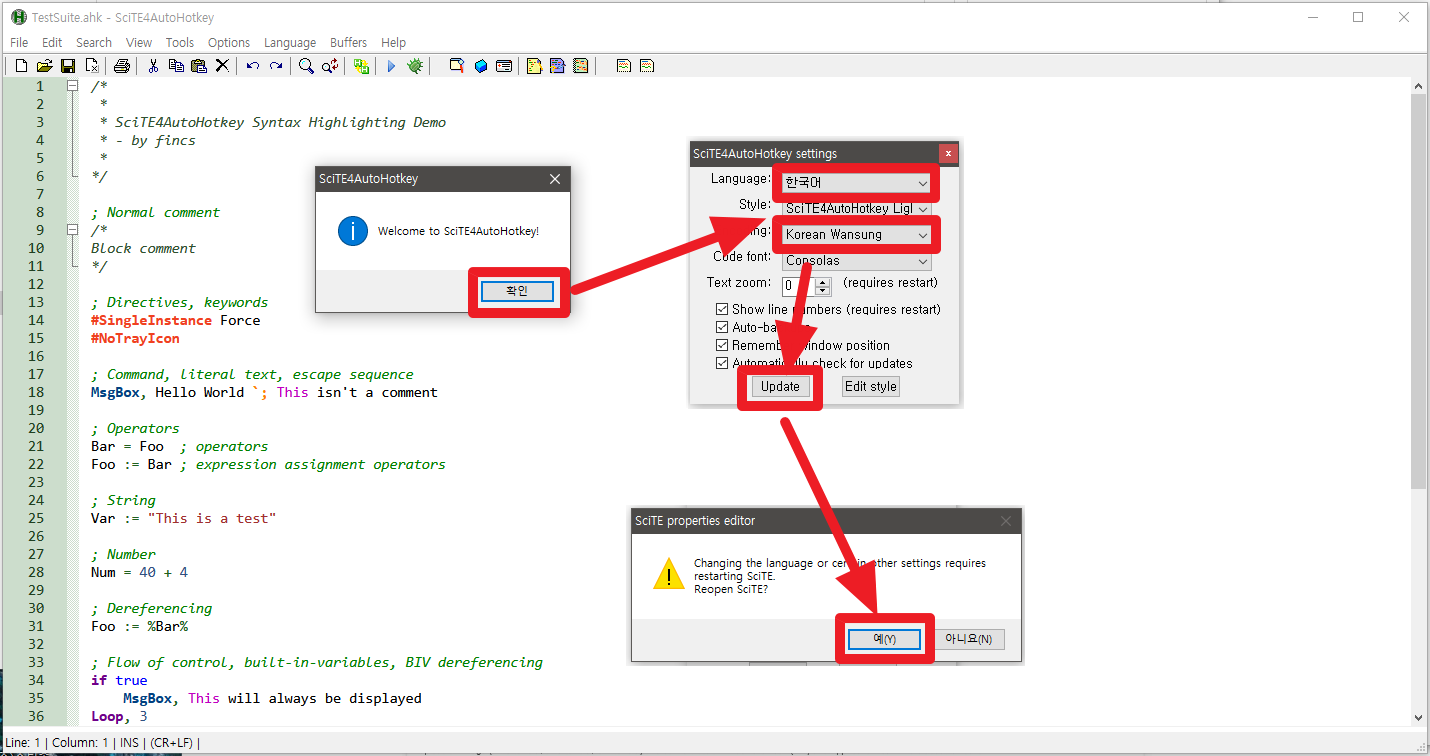The width and height of the screenshot is (1430, 756).
Task: Open the View menu
Action: (x=139, y=42)
